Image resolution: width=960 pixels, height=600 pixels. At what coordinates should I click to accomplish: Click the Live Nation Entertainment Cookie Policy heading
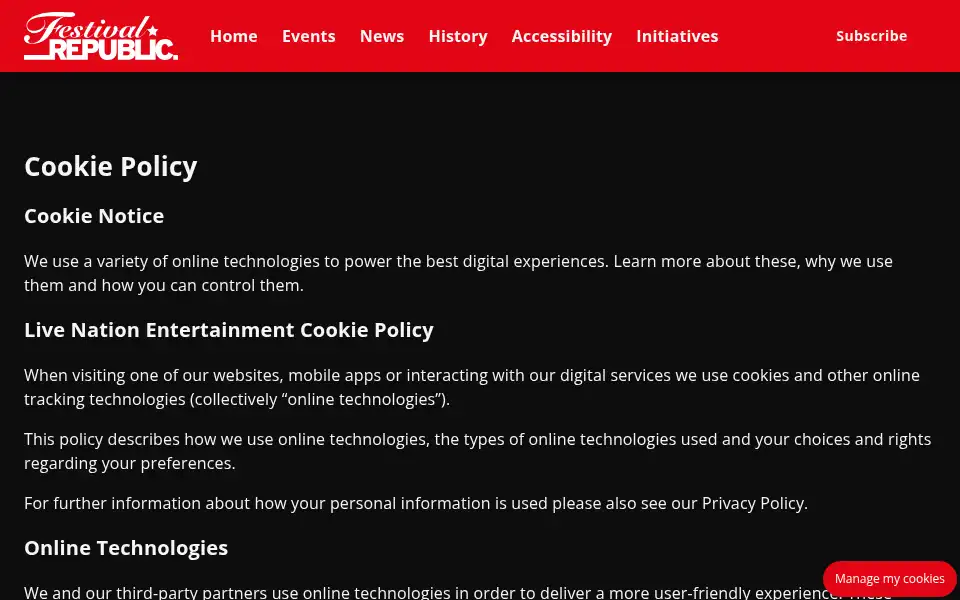228,330
